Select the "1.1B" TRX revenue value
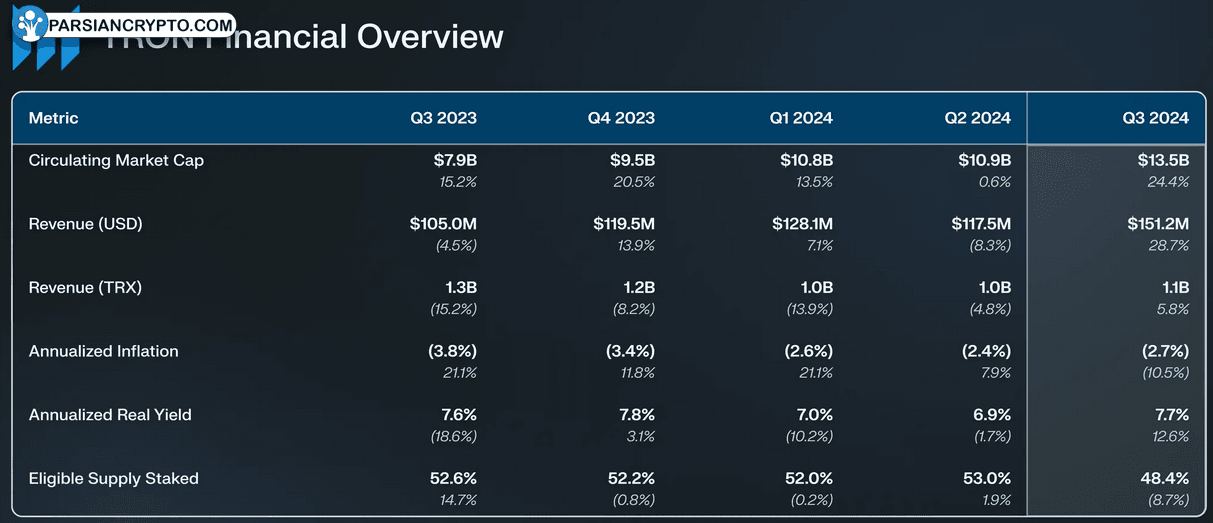The image size is (1213, 523). [1173, 288]
